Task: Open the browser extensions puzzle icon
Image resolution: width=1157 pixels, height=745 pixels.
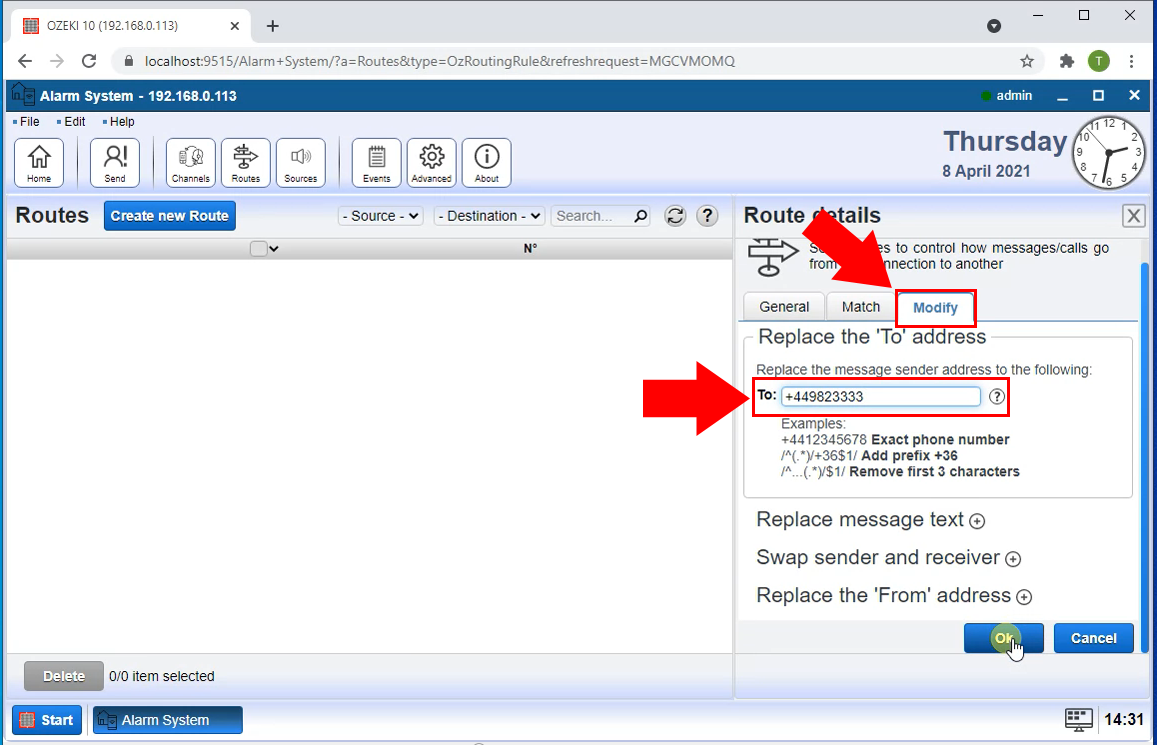Action: 1067,61
